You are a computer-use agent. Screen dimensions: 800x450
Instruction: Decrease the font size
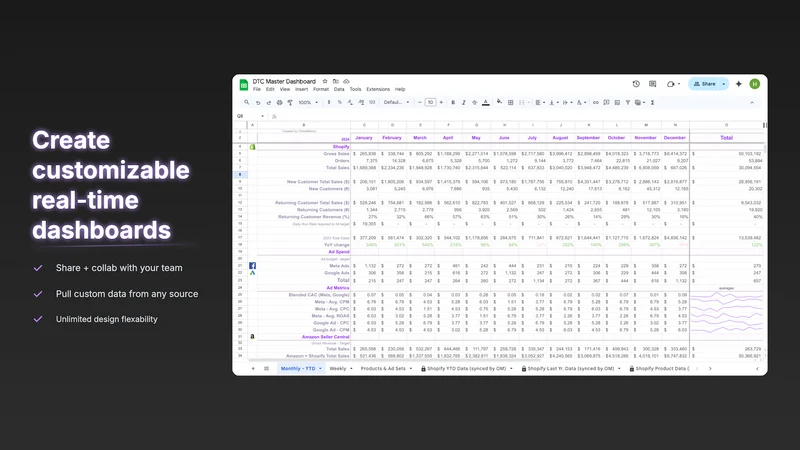(x=419, y=103)
